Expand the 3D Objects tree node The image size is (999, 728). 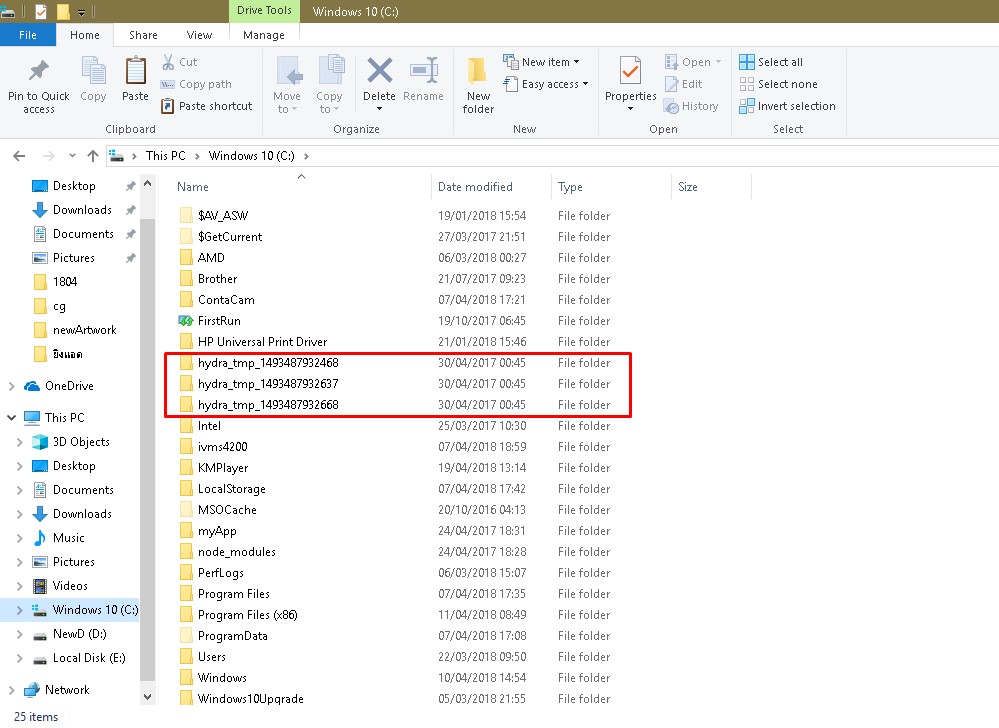coord(19,442)
